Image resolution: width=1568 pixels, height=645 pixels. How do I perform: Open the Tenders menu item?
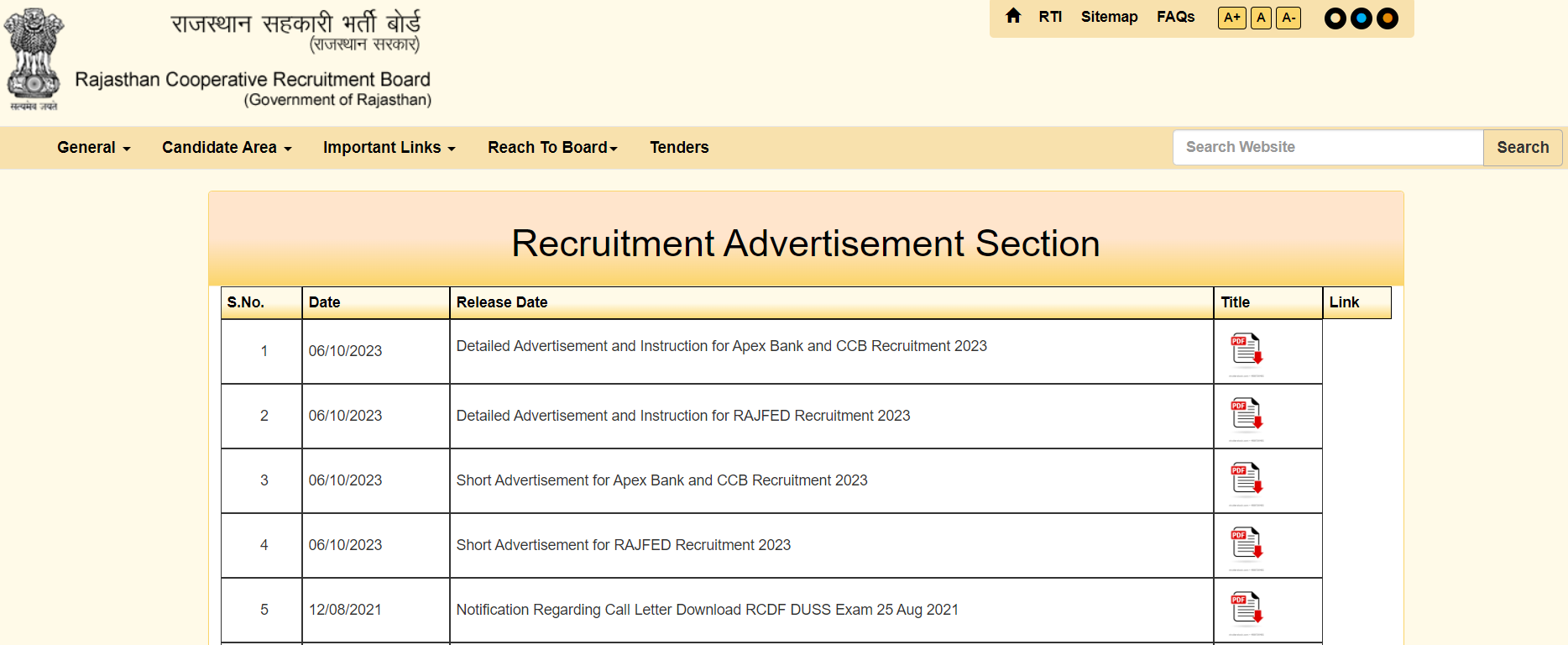[x=679, y=148]
